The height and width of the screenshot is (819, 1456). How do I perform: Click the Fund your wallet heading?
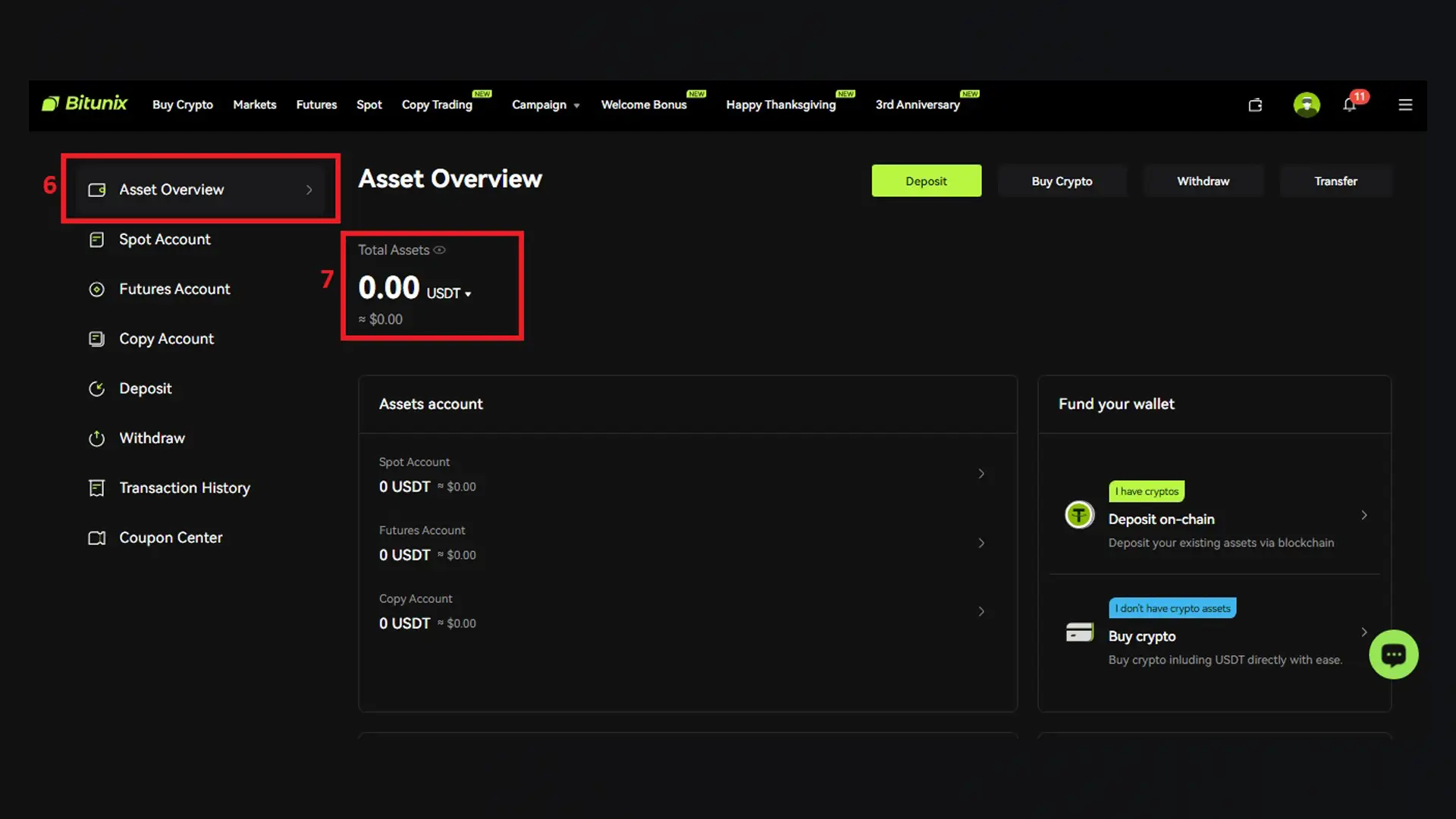point(1116,404)
